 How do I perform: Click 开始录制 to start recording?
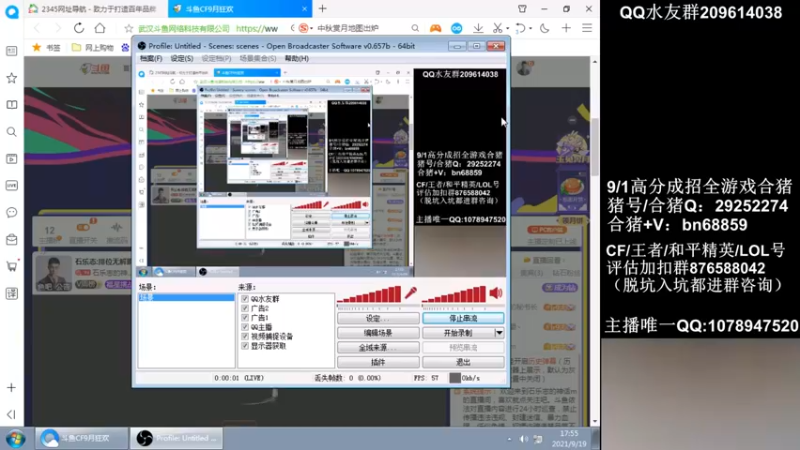(x=458, y=333)
